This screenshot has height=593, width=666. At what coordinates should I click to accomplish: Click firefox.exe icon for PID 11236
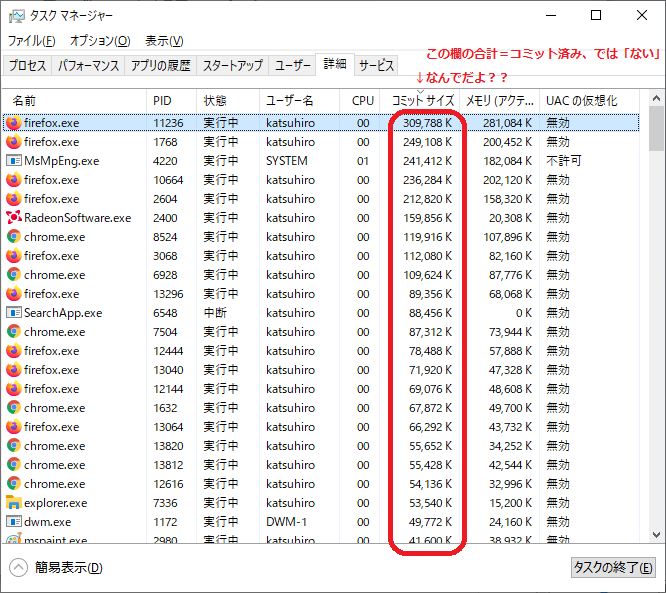(14, 123)
